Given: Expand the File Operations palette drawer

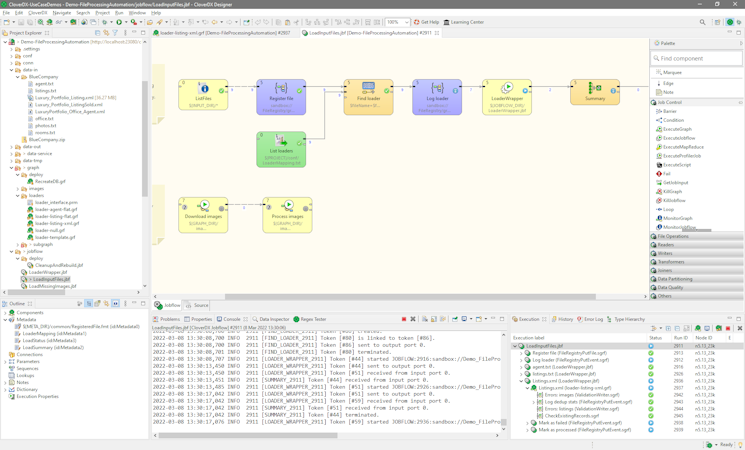Looking at the screenshot, I should [x=673, y=236].
